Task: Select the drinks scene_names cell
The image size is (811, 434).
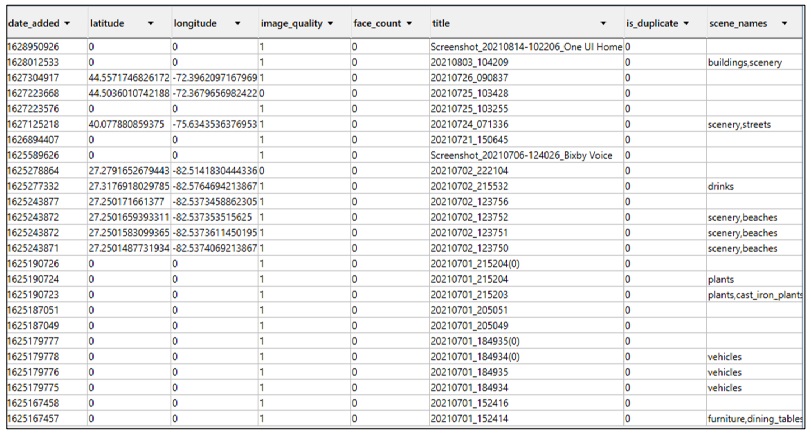Action: pos(721,186)
